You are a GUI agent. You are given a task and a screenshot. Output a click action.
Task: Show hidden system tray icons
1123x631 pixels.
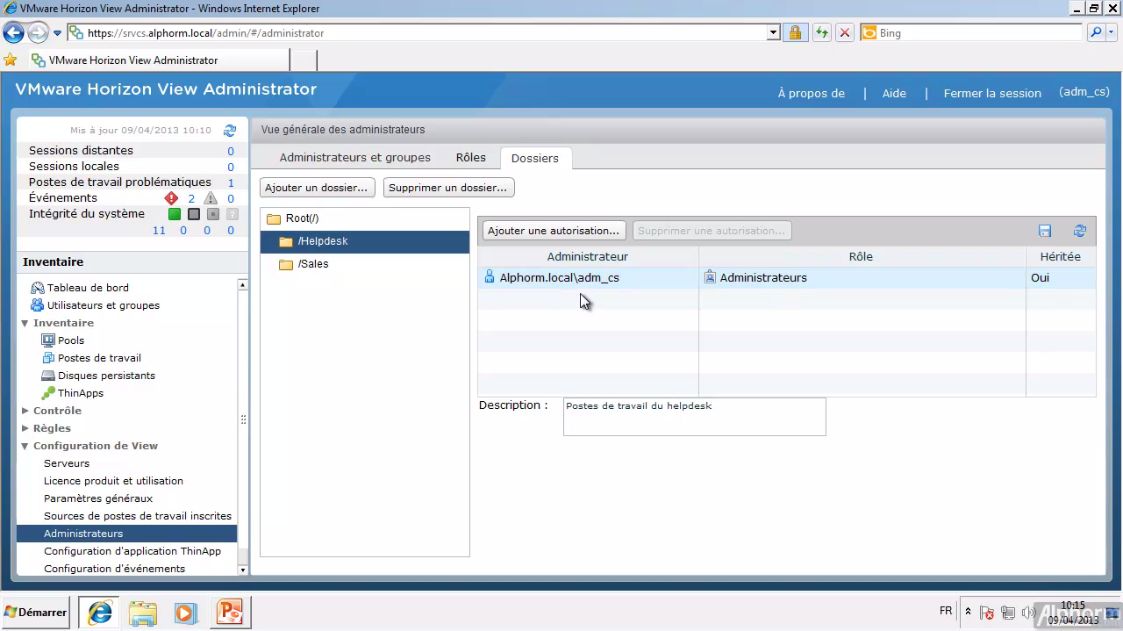pos(968,612)
